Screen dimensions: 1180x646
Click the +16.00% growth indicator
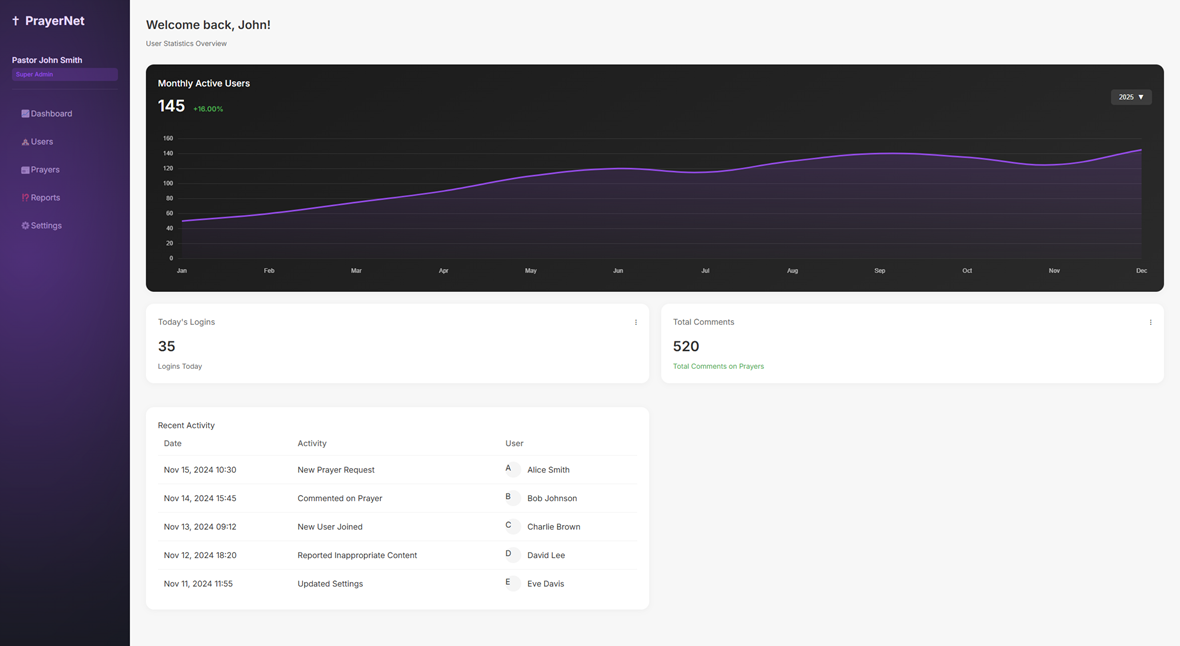click(x=206, y=108)
